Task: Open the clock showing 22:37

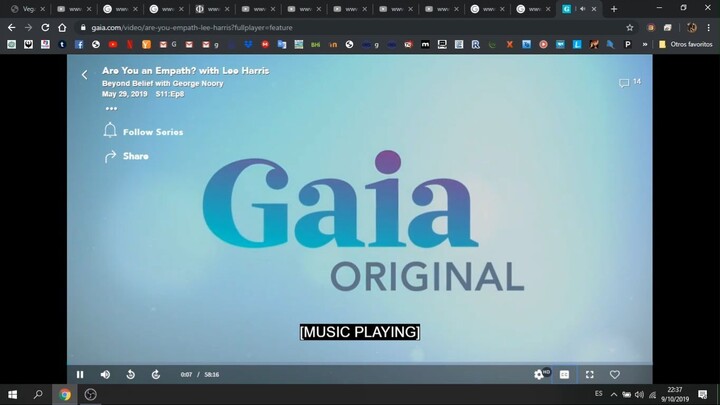Action: [x=675, y=394]
